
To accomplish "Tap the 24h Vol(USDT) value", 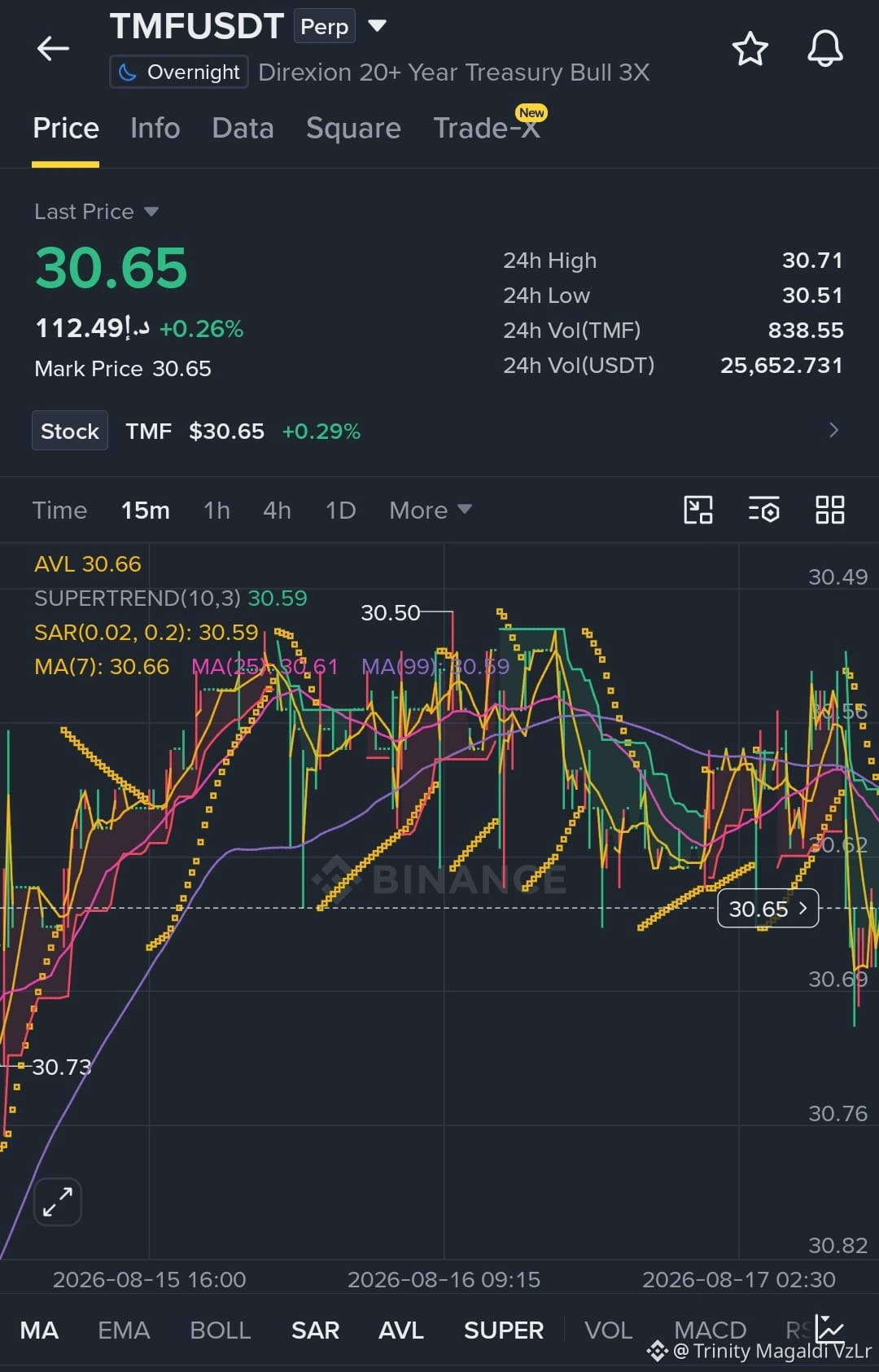I will pos(781,366).
